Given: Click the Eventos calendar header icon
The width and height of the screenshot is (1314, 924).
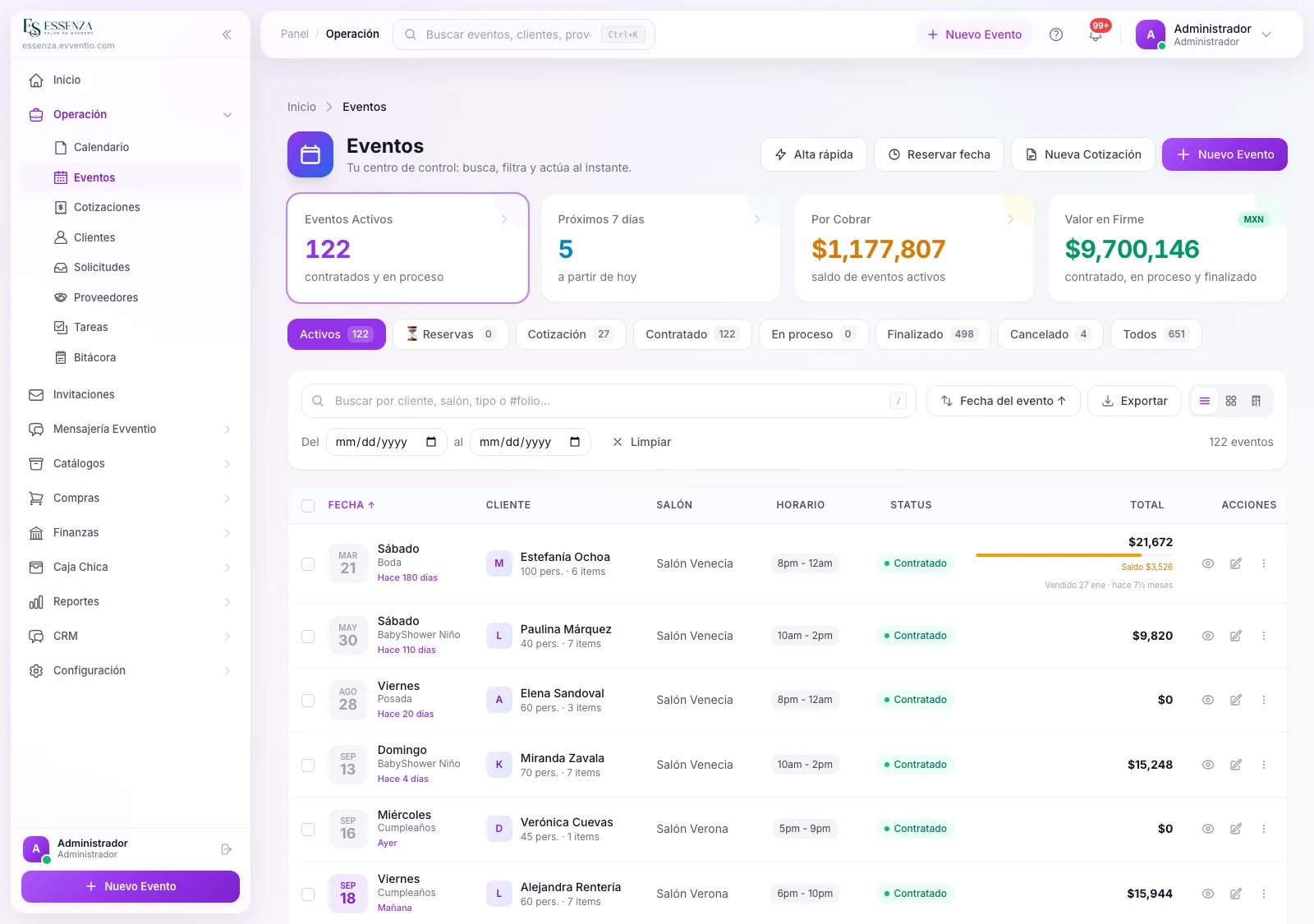Looking at the screenshot, I should pos(310,154).
